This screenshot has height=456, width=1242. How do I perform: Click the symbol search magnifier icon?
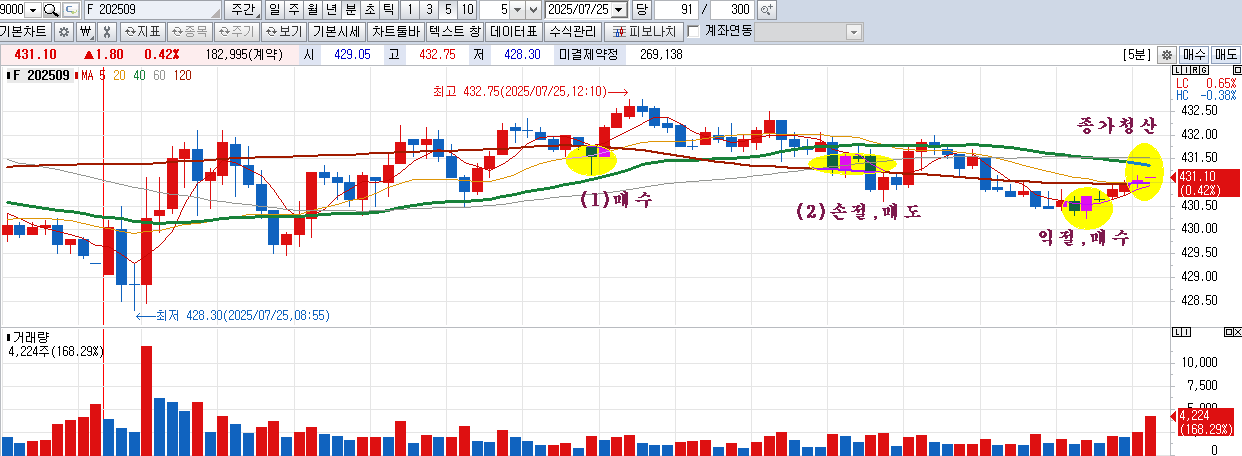point(50,10)
